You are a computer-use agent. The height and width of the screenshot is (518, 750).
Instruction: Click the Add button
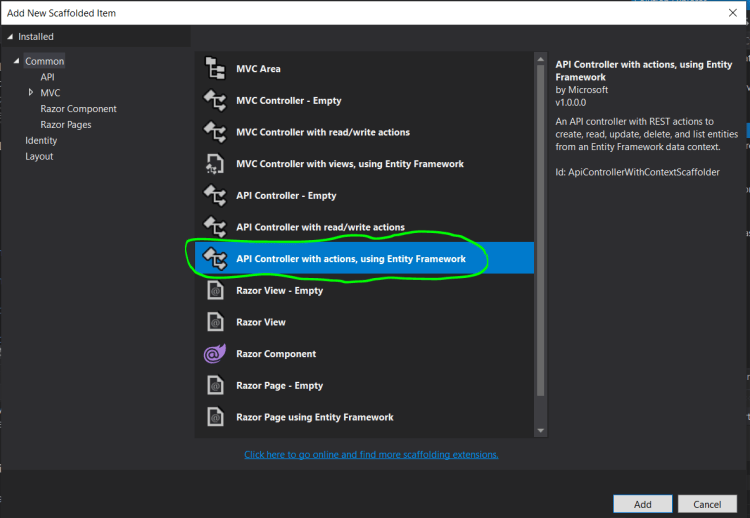(642, 504)
